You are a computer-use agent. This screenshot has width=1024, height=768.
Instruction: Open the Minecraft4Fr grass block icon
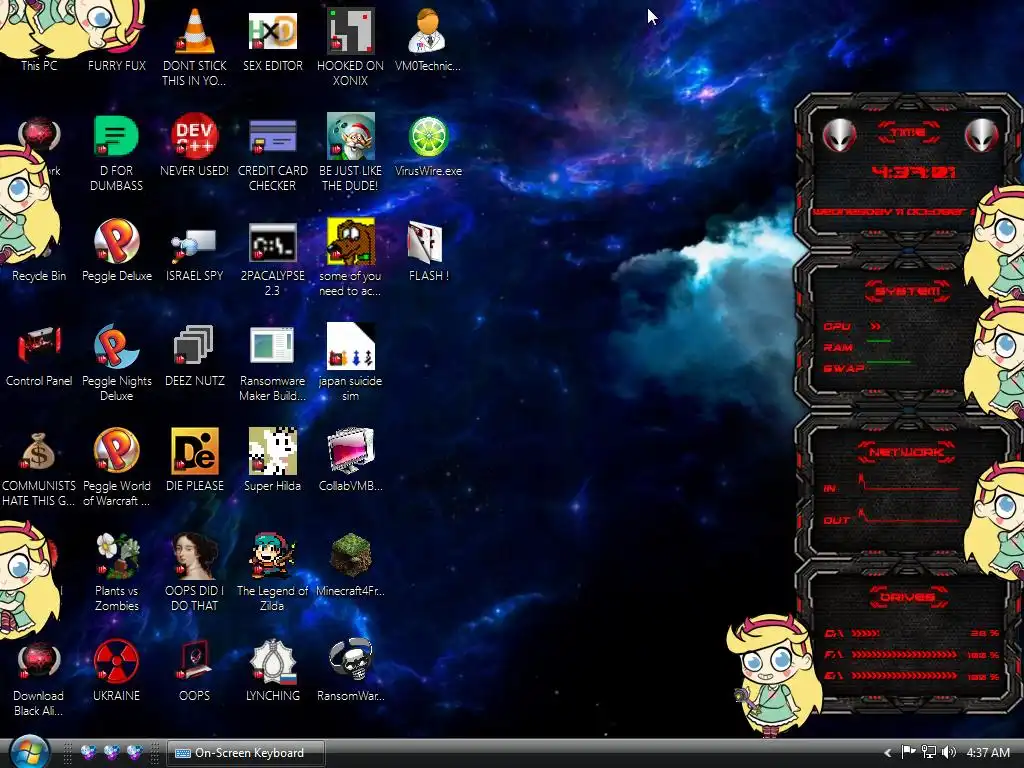click(x=350, y=566)
